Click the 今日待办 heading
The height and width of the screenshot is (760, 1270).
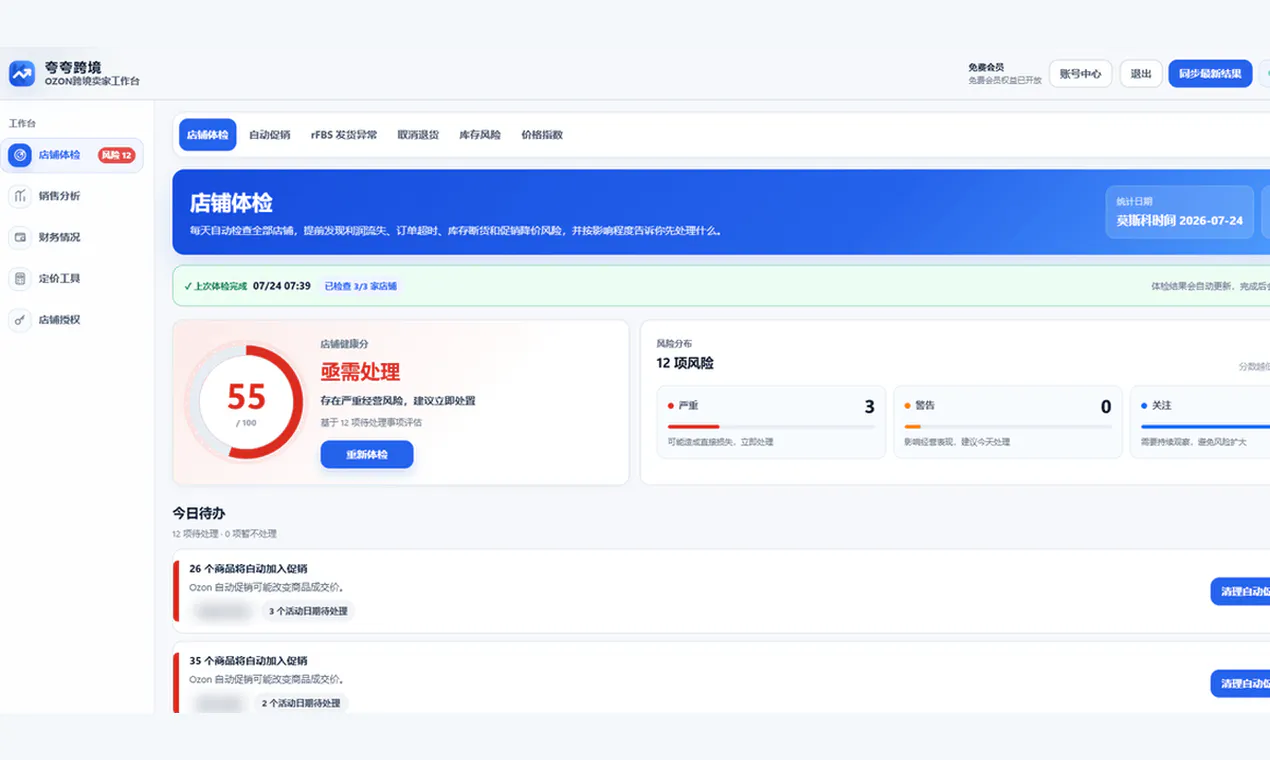pyautogui.click(x=198, y=513)
